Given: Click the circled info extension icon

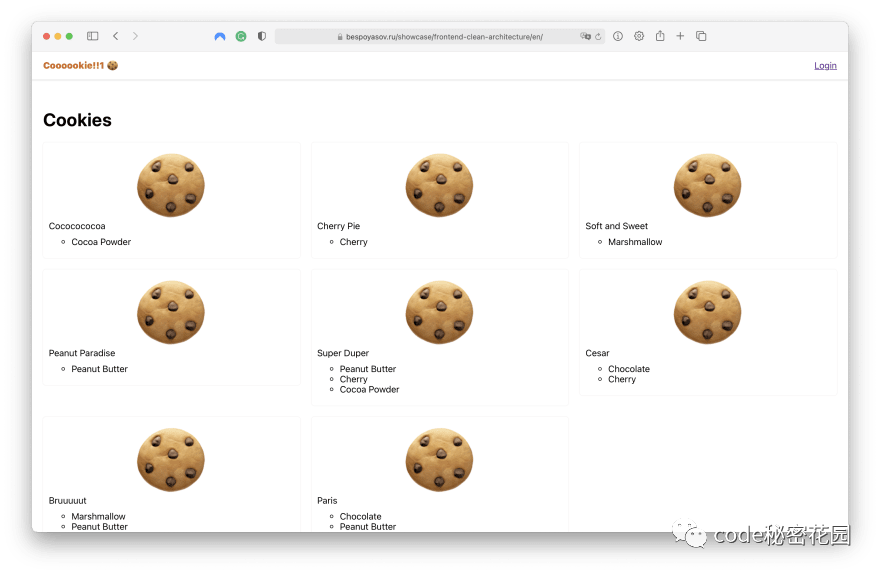Looking at the screenshot, I should pyautogui.click(x=618, y=36).
